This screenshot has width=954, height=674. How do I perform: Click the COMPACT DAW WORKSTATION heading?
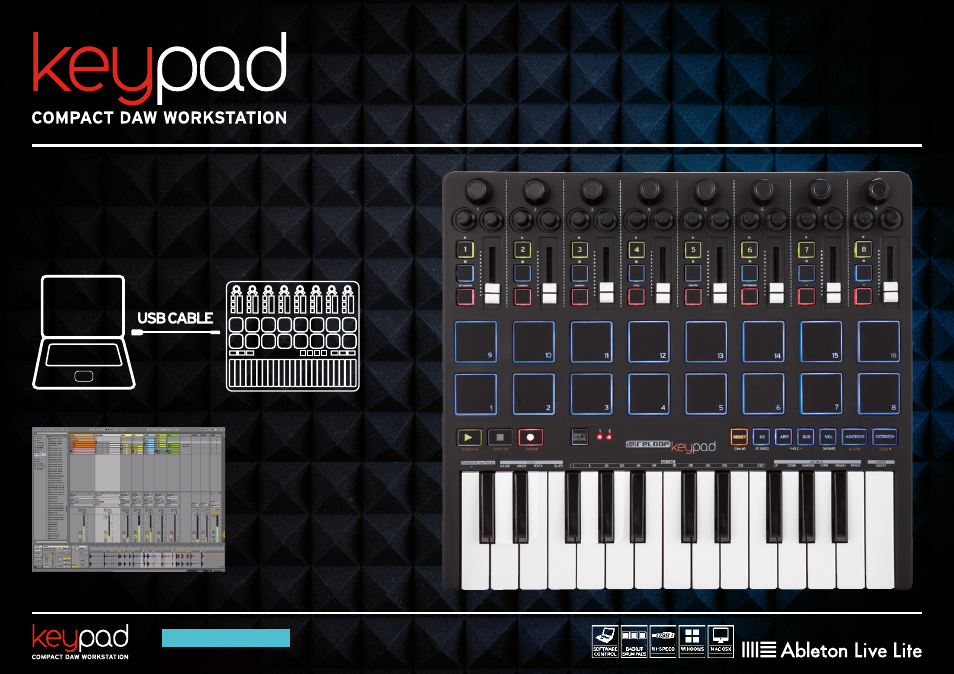(x=159, y=117)
